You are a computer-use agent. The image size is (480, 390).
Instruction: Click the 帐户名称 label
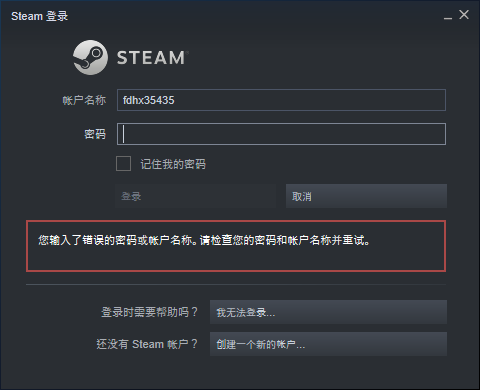(x=84, y=100)
